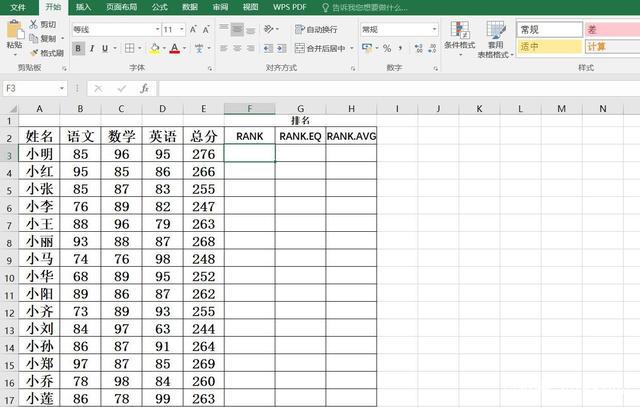The width and height of the screenshot is (640, 407).
Task: Click the Tell Me search box
Action: tap(364, 7)
